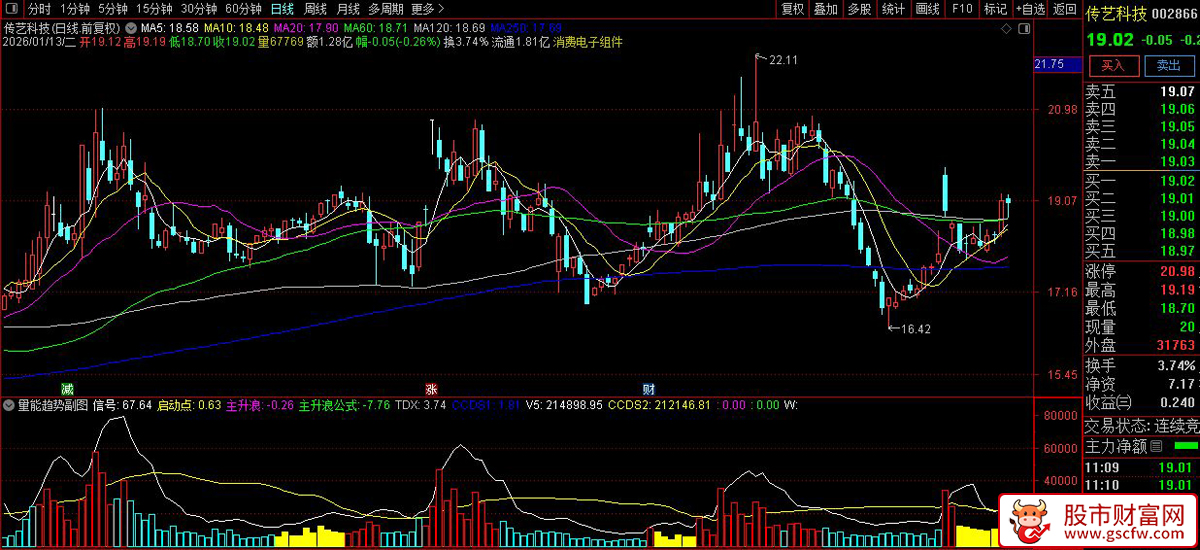This screenshot has width=1200, height=550.
Task: Click the 启动点: 0.63 indicator value
Action: 190,405
